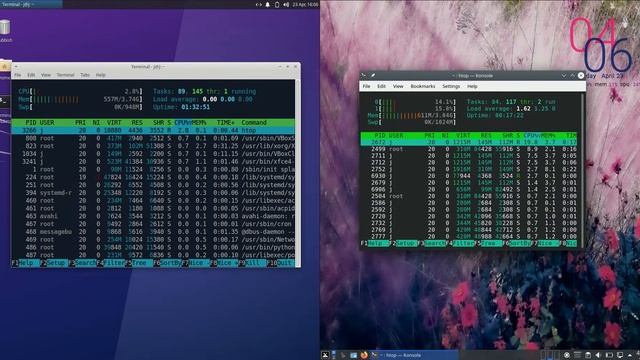Open View menu in Konsole window
The width and height of the screenshot is (640, 360).
coord(398,86)
